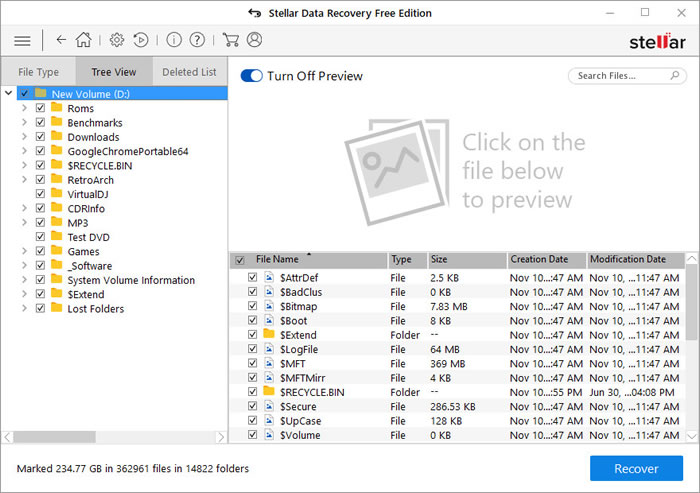Collapse the New Volume (D:) node
700x493 pixels.
[x=9, y=94]
